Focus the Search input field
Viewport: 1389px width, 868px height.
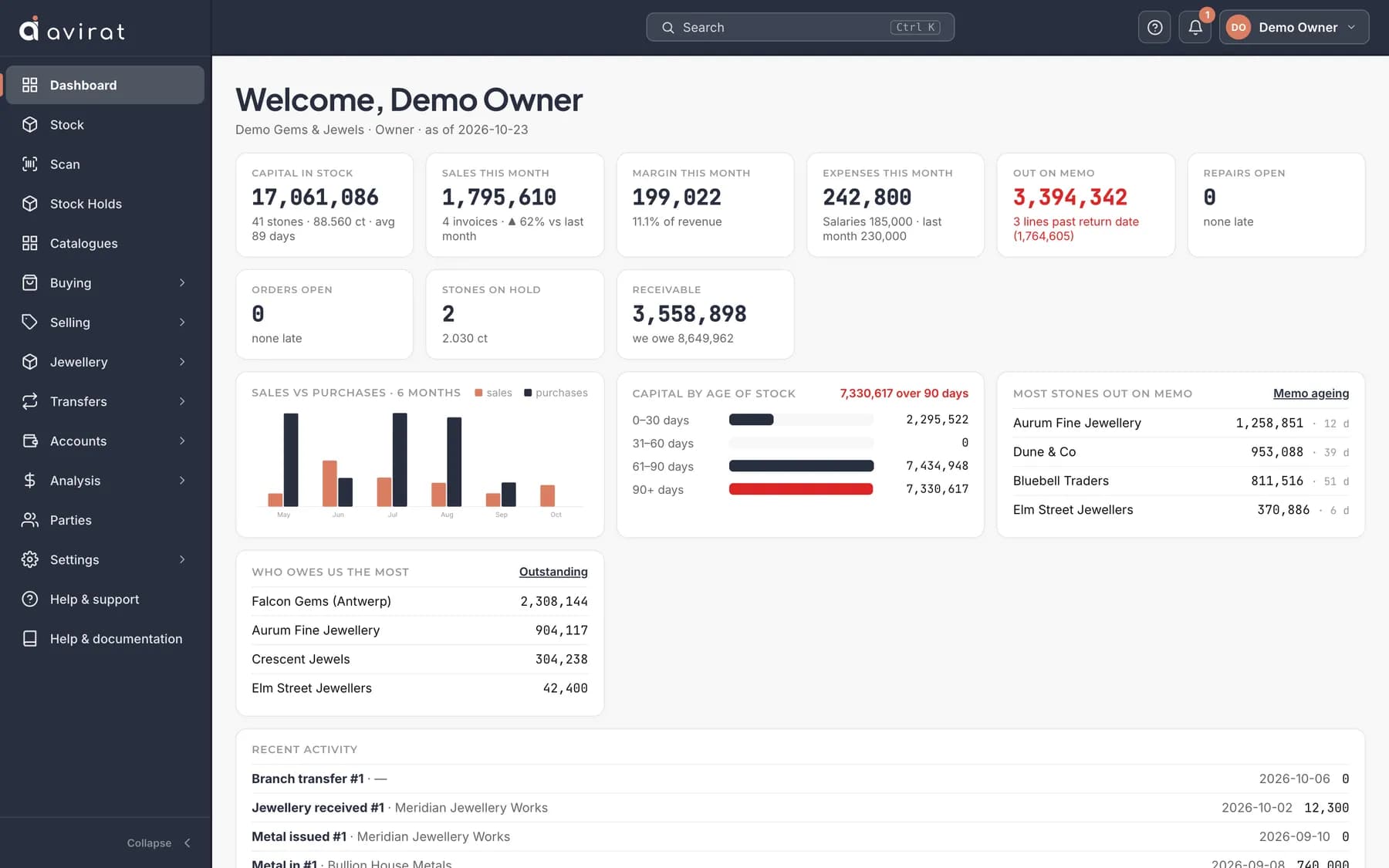coord(800,27)
